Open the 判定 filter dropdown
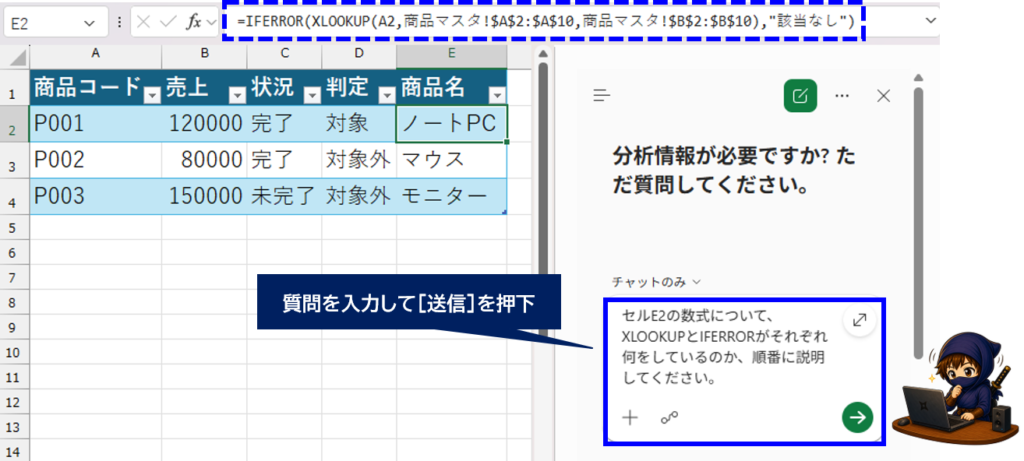Screen dimensions: 1024x461 (x=388, y=96)
